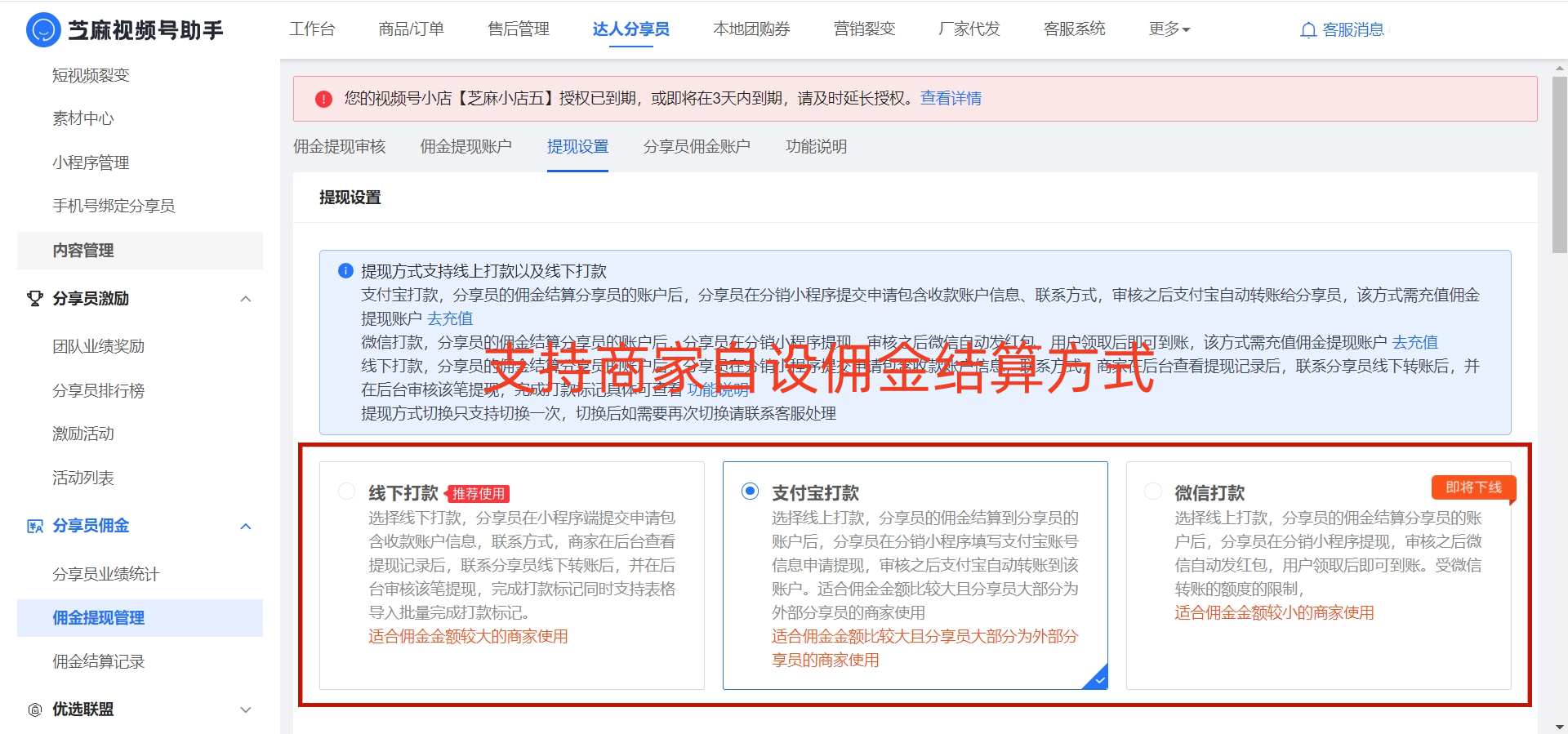Collapse the 分享员佣金 section chevron
1568x734 pixels.
(246, 526)
